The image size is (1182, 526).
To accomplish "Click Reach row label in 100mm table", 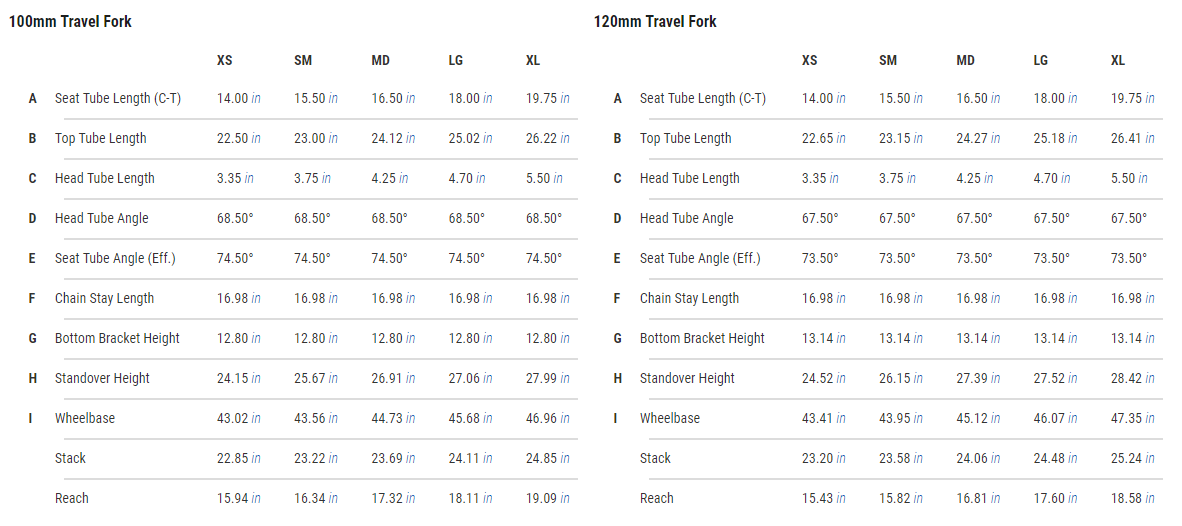I will (72, 498).
